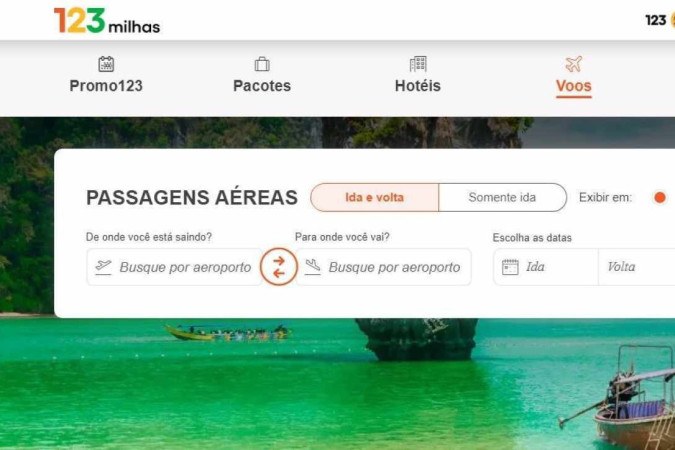Open the Pacotes tab
The width and height of the screenshot is (675, 450).
pos(262,76)
